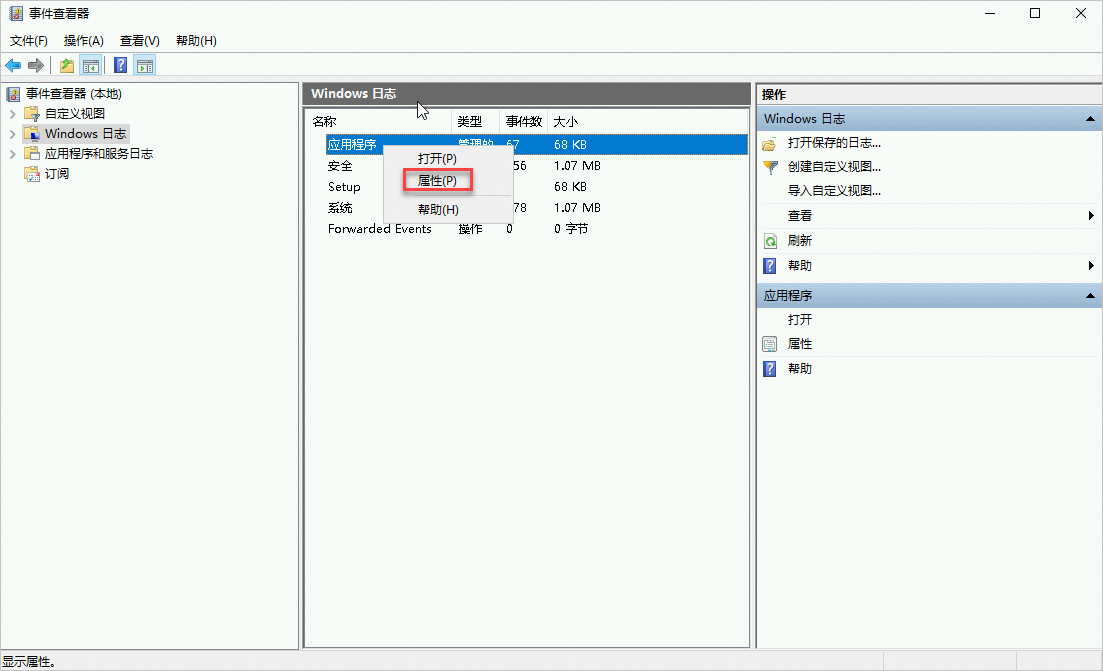This screenshot has width=1103, height=671.
Task: Click the 订阅 subscription folder icon in tree
Action: pyautogui.click(x=32, y=174)
